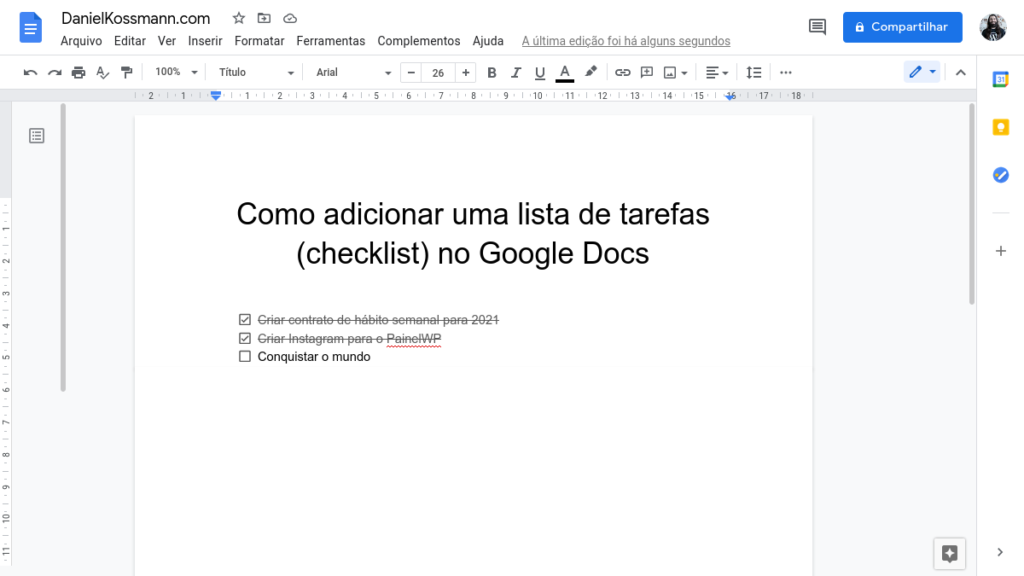
Task: Open the 'A última edição' history link
Action: pos(626,41)
